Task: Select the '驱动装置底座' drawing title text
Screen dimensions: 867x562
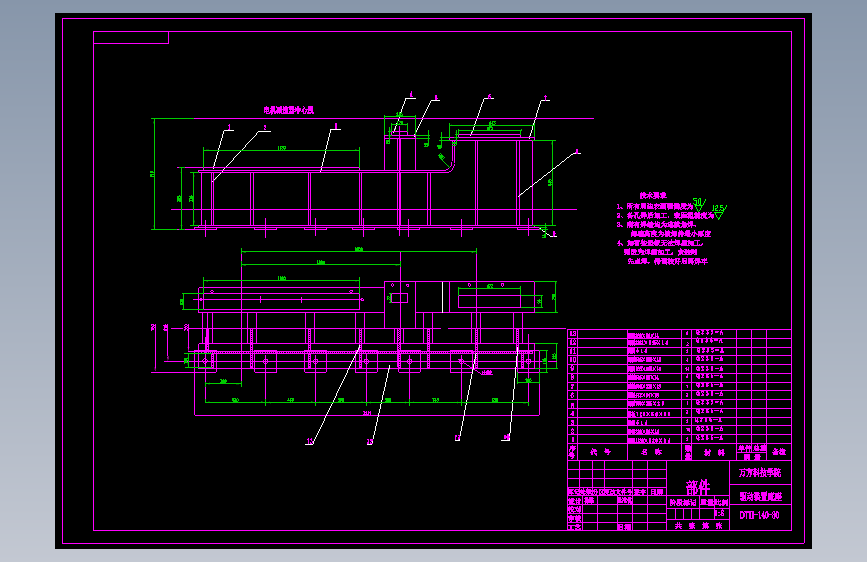Action: tap(760, 497)
